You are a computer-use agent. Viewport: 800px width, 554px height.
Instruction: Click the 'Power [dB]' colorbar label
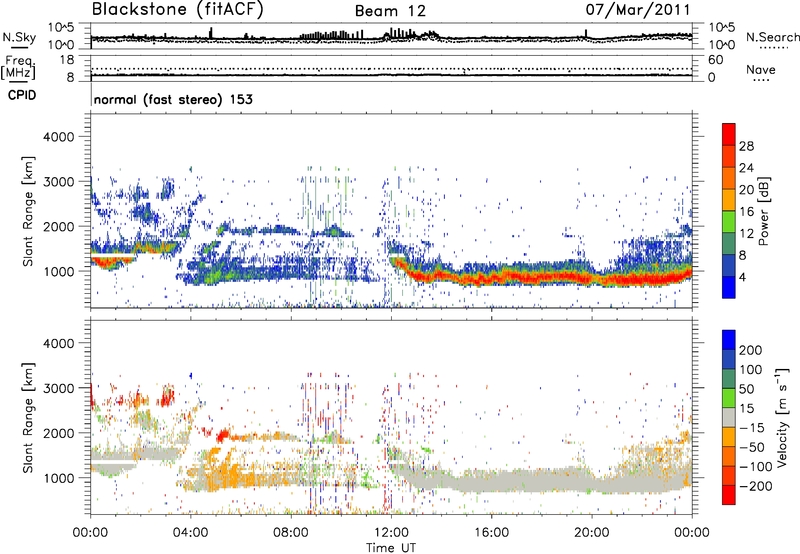click(764, 211)
